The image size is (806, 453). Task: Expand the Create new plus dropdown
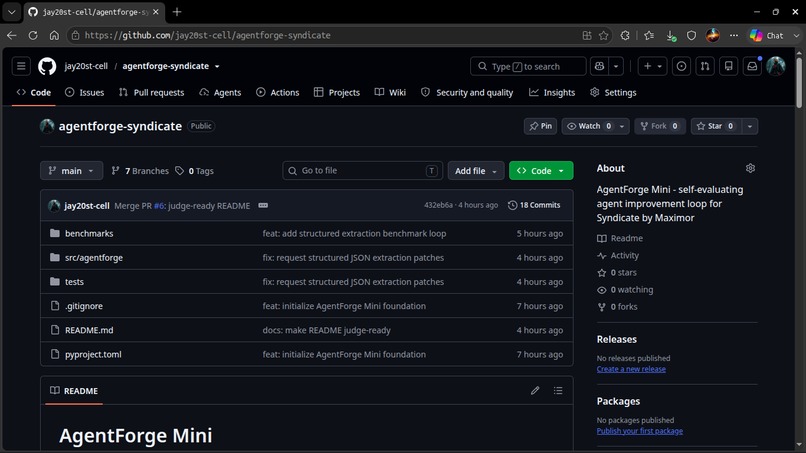coord(653,66)
